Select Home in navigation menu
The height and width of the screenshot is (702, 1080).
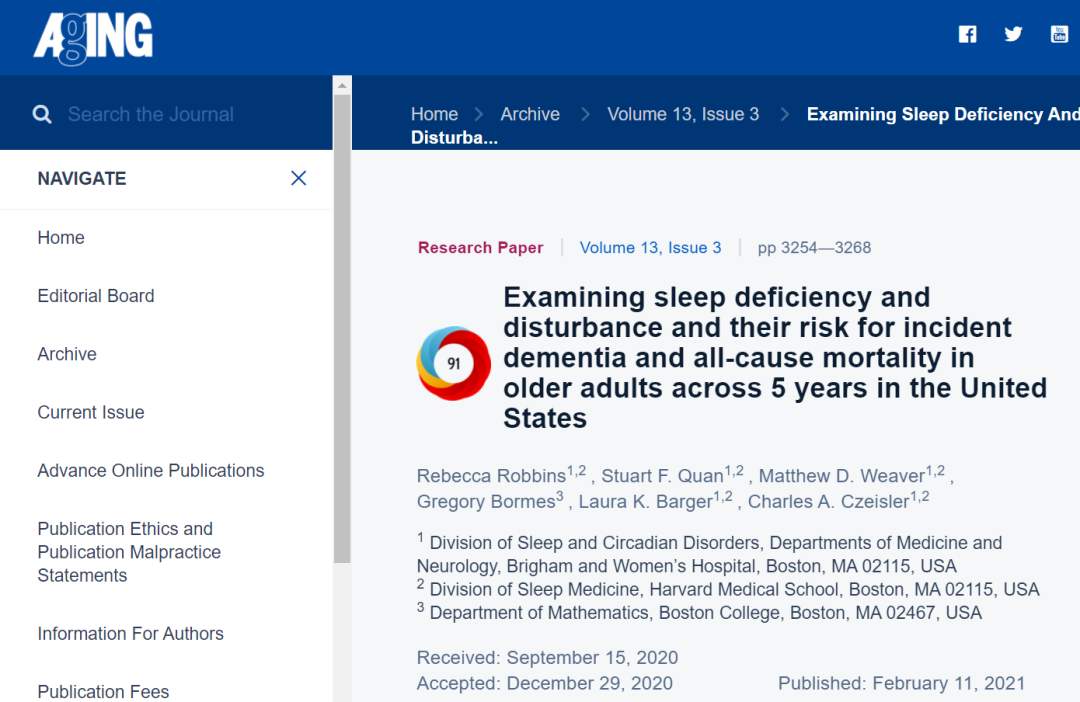coord(61,238)
